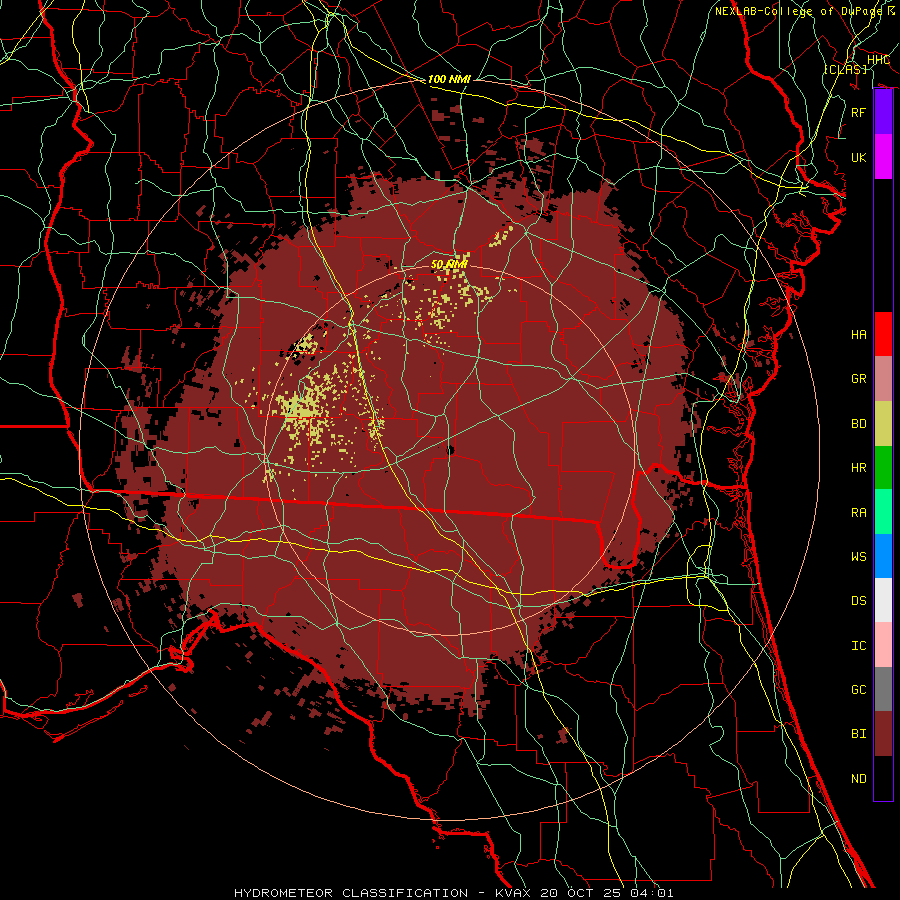This screenshot has width=900, height=900.
Task: Click the RF purple legend swatch
Action: coord(883,112)
